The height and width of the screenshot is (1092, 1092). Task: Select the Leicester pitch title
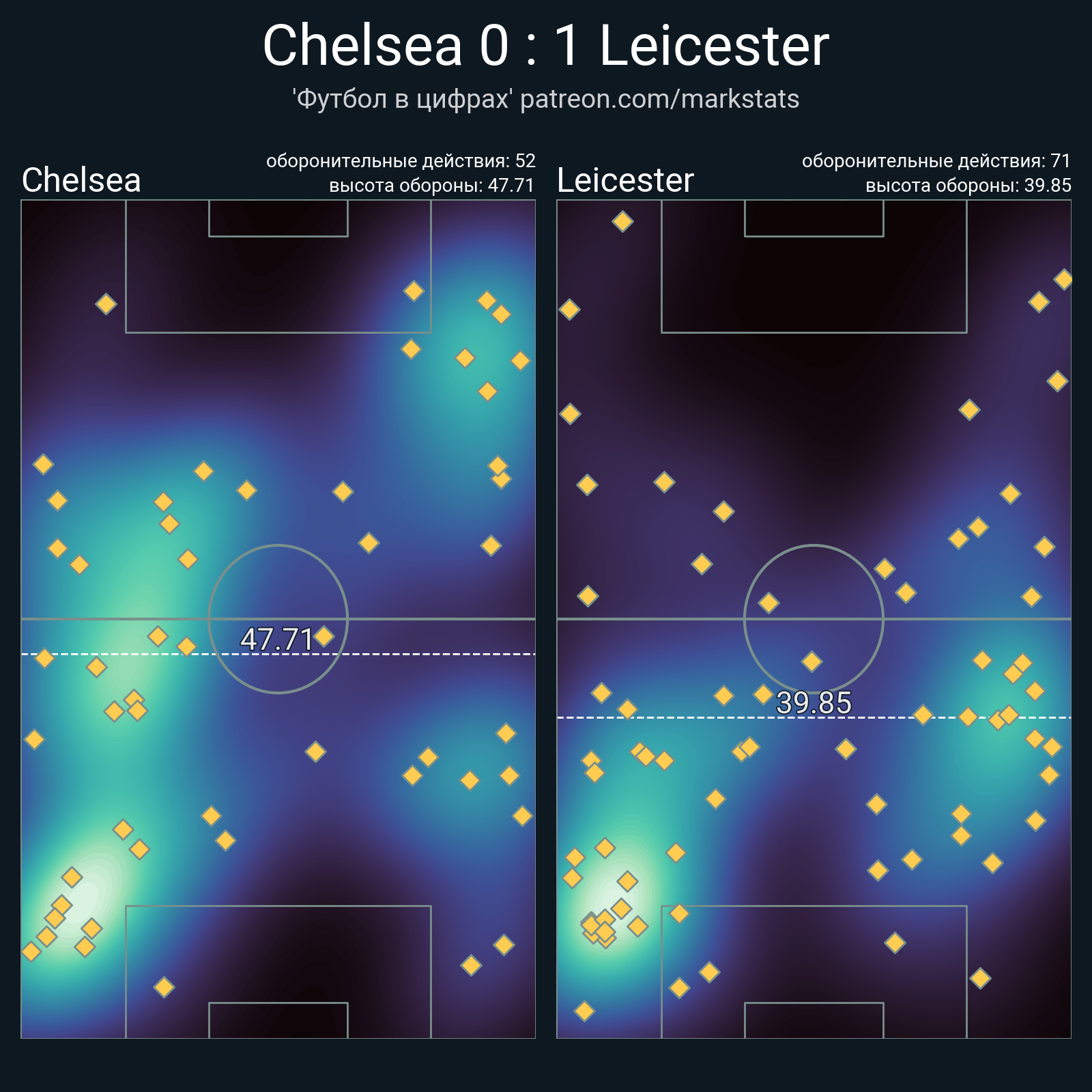(625, 180)
